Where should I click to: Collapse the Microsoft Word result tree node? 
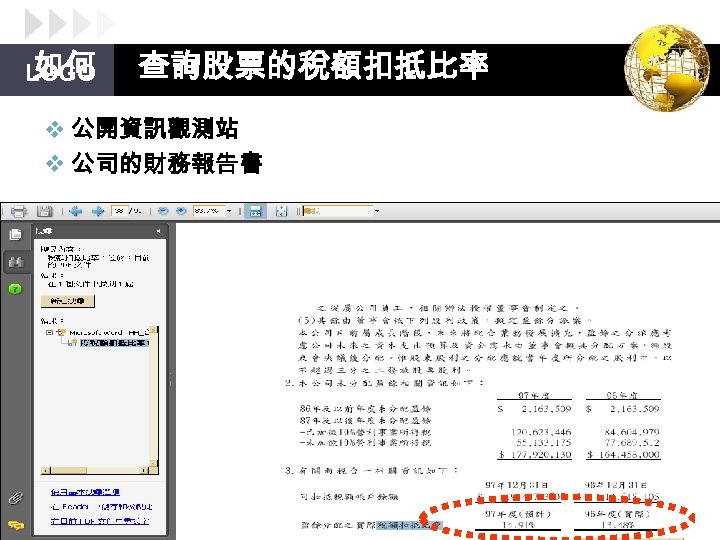49,332
